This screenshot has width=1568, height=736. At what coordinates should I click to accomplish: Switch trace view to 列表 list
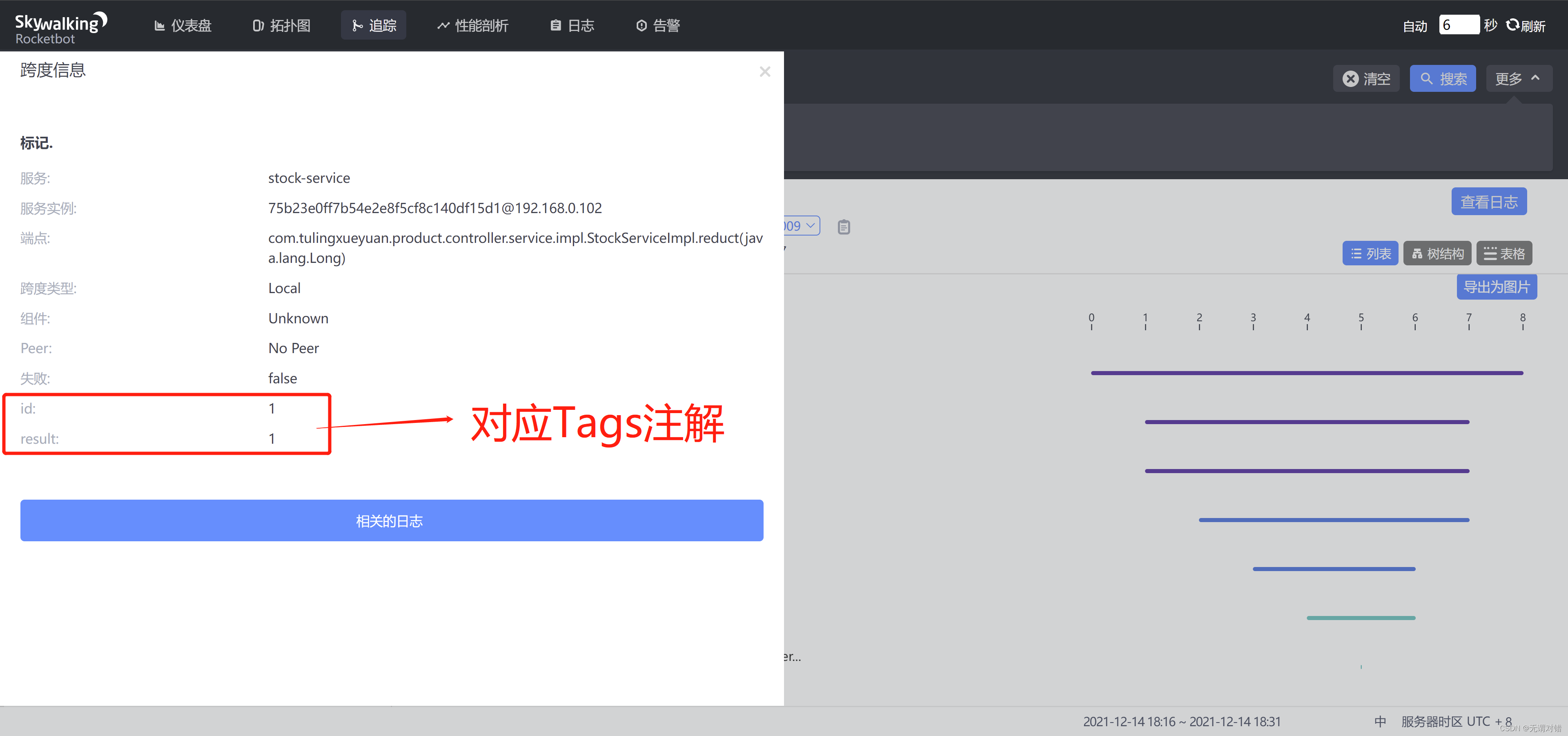tap(1370, 253)
